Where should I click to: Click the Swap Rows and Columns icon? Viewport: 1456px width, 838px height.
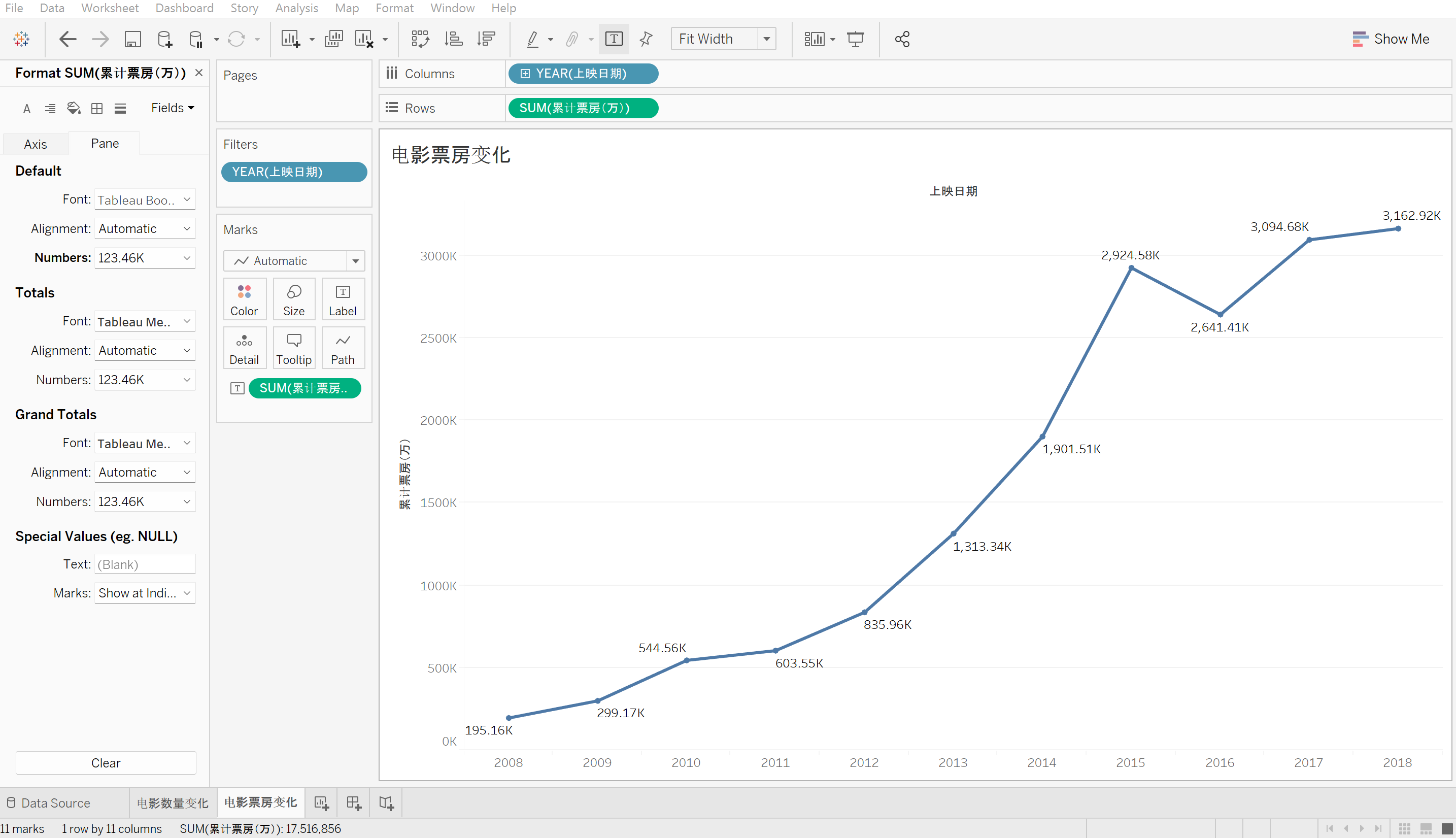pyautogui.click(x=420, y=39)
